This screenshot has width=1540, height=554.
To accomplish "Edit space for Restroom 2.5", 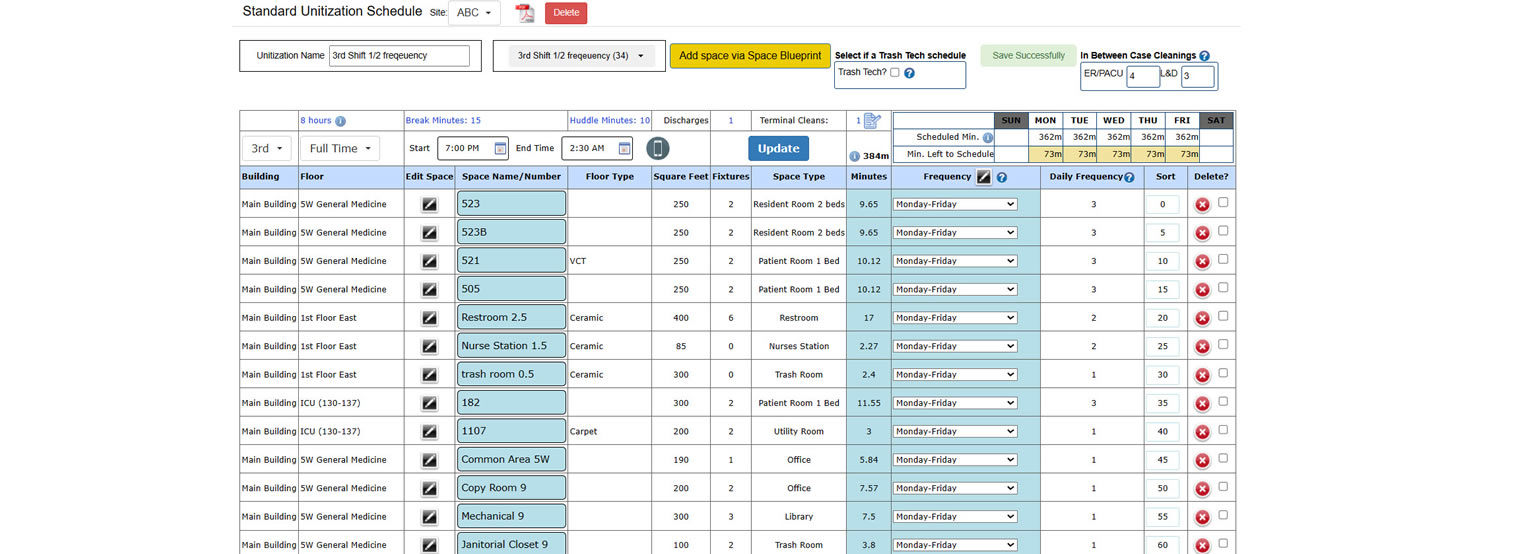I will (x=429, y=318).
